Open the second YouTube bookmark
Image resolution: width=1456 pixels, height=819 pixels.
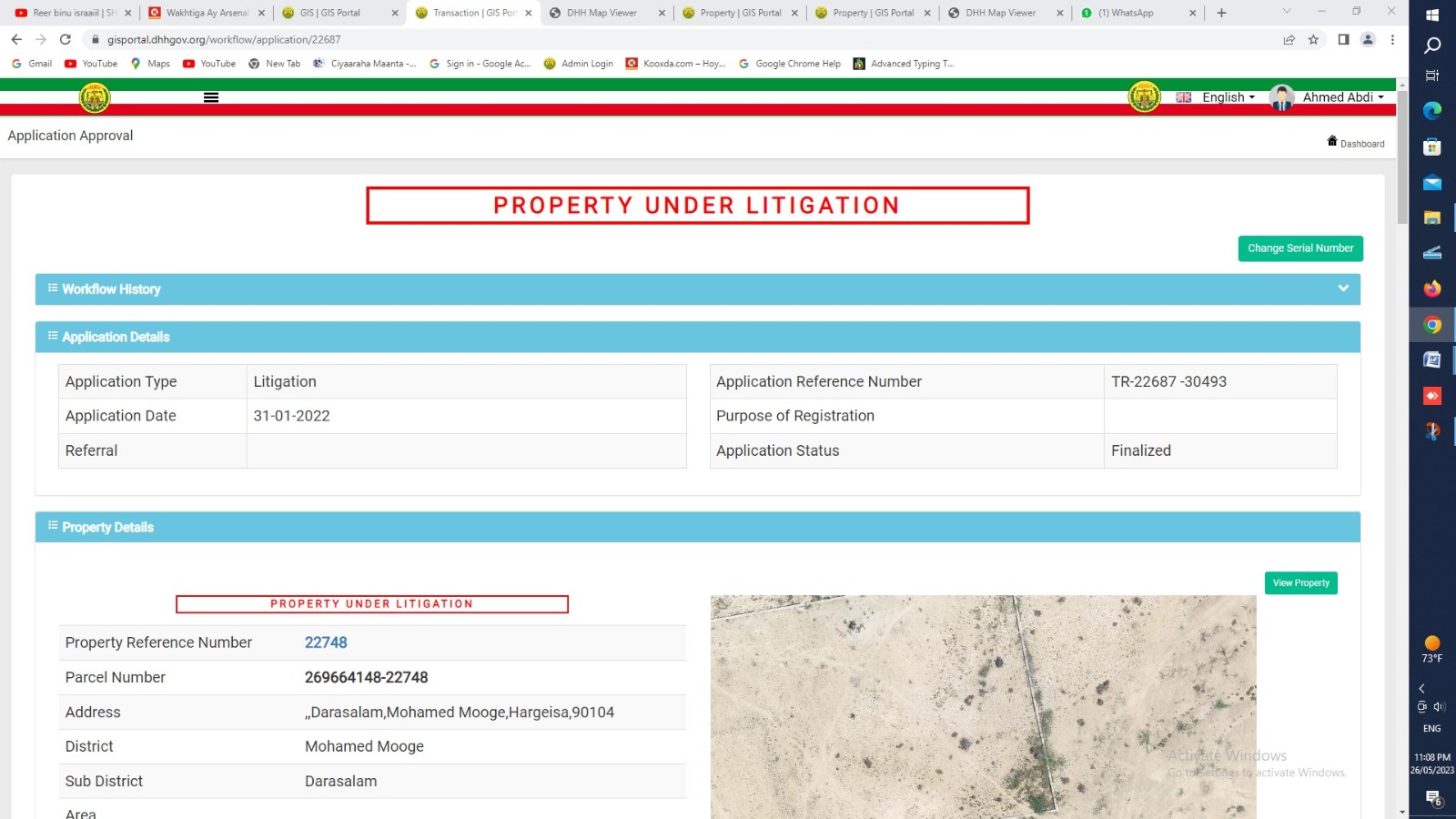pyautogui.click(x=209, y=64)
